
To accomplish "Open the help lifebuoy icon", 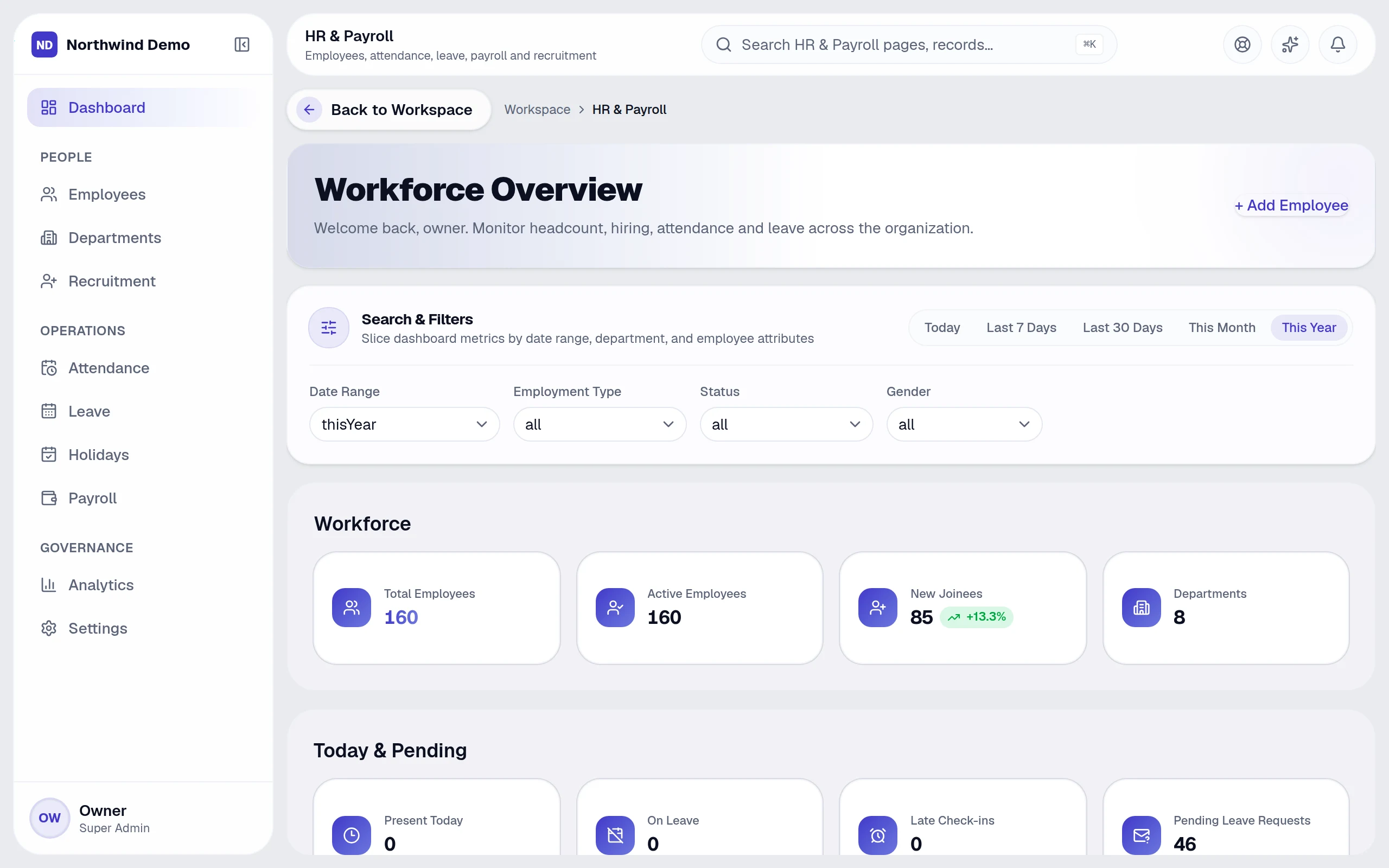I will pos(1242,44).
